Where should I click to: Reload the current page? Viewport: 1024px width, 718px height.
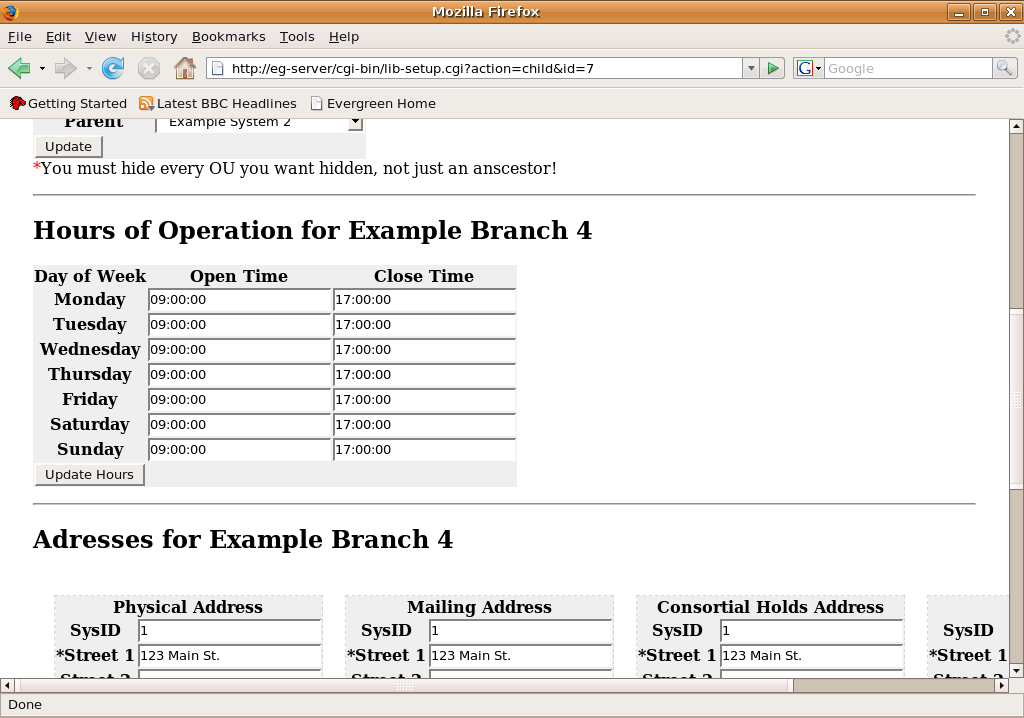(x=113, y=68)
